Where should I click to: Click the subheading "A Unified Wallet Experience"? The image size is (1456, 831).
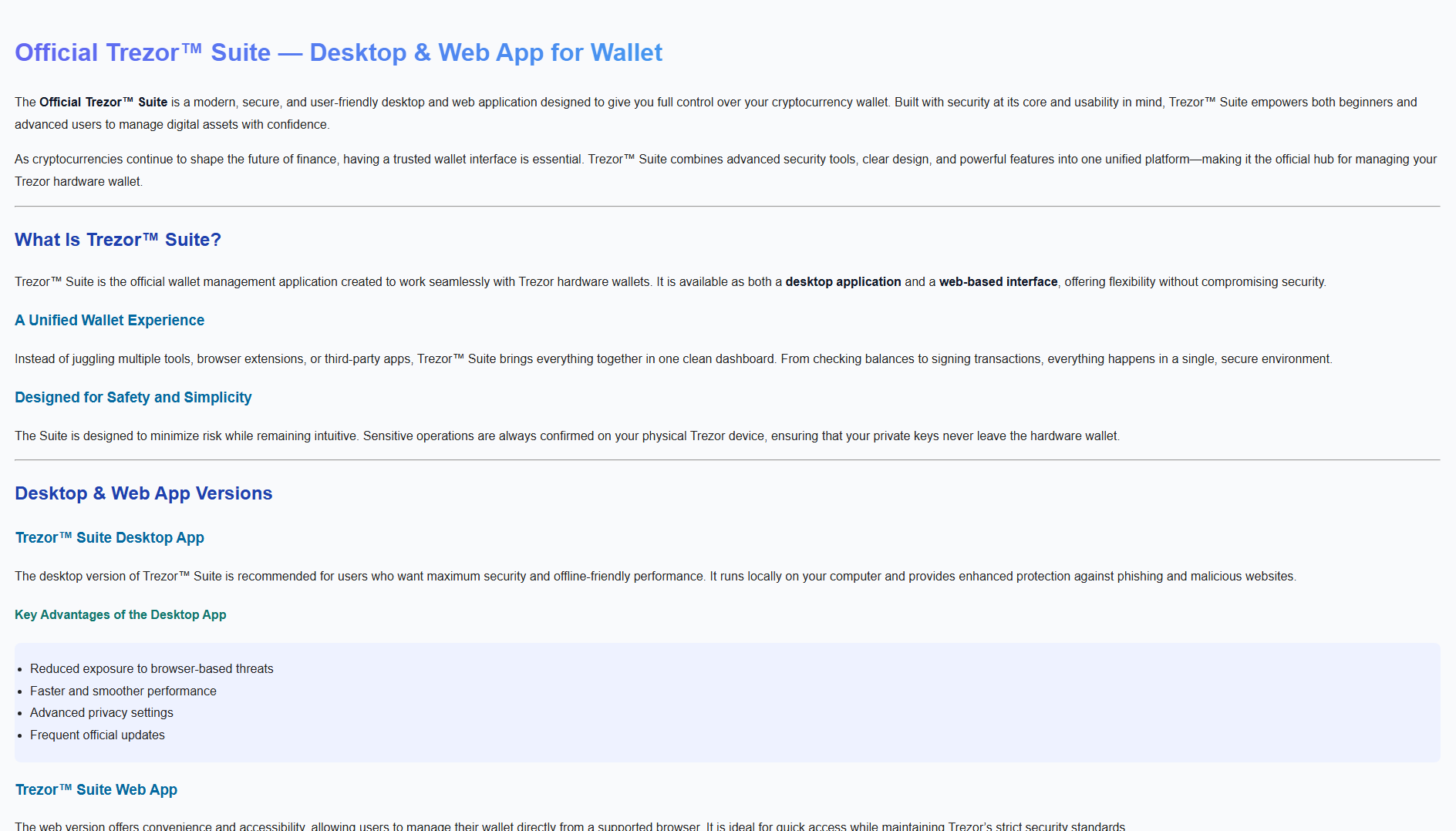[x=110, y=320]
